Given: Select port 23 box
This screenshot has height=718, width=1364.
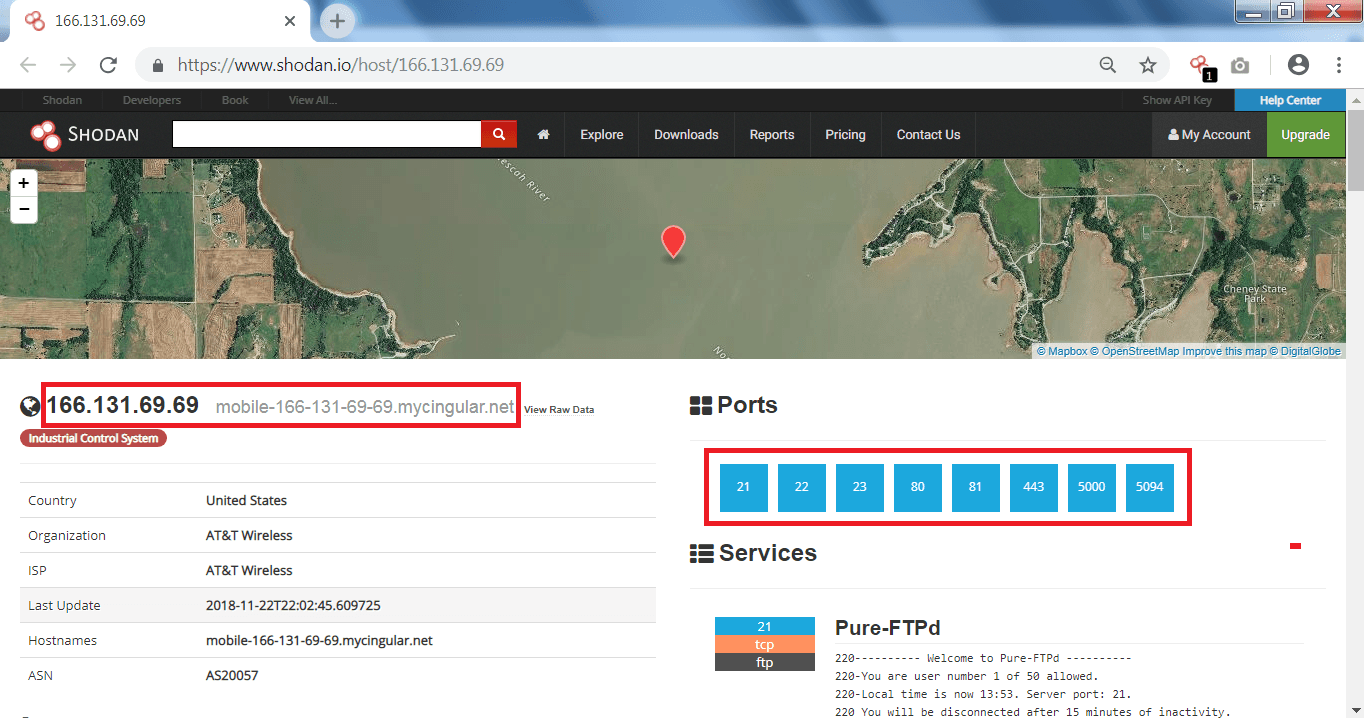Looking at the screenshot, I should [859, 487].
